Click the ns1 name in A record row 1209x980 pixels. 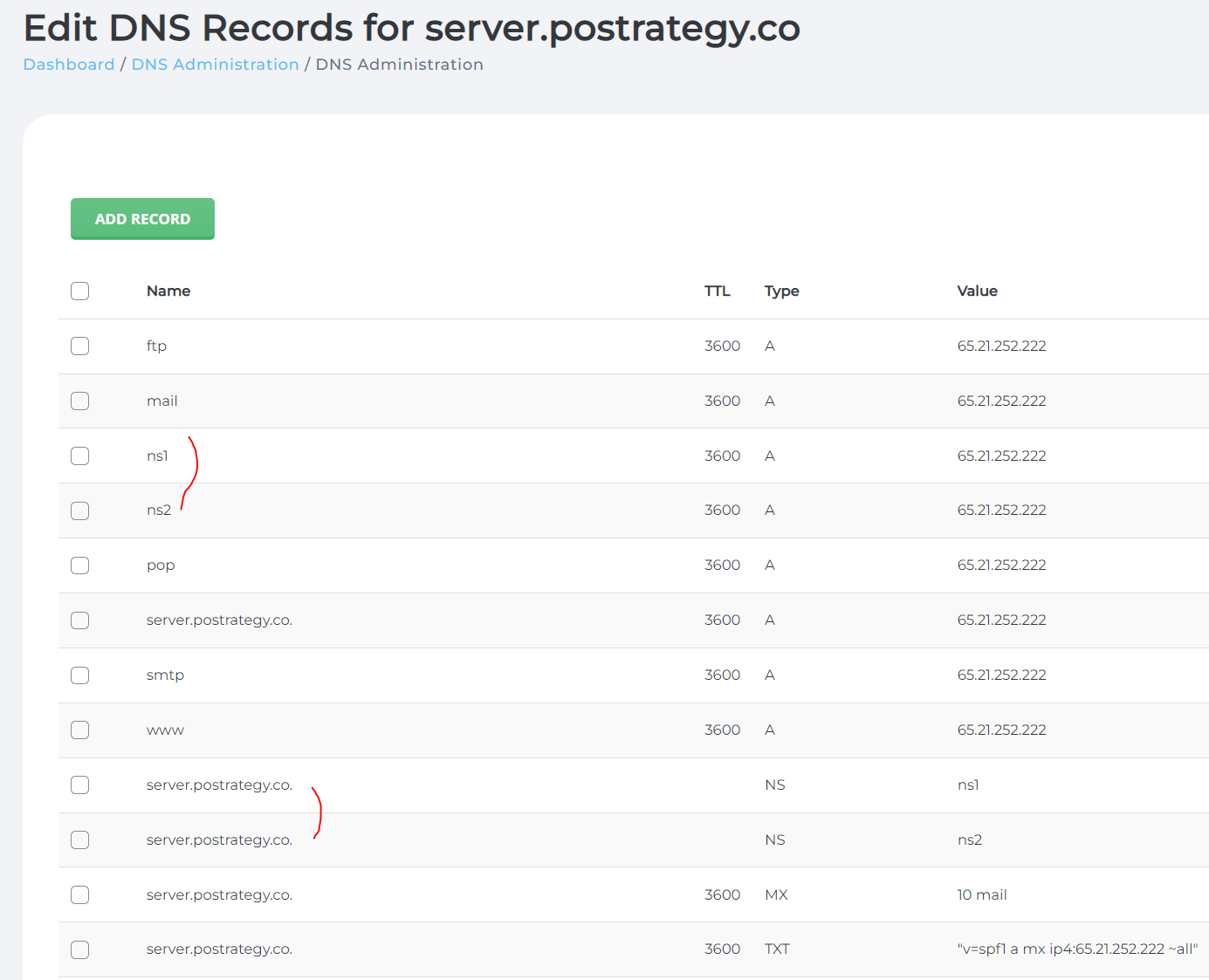(157, 456)
